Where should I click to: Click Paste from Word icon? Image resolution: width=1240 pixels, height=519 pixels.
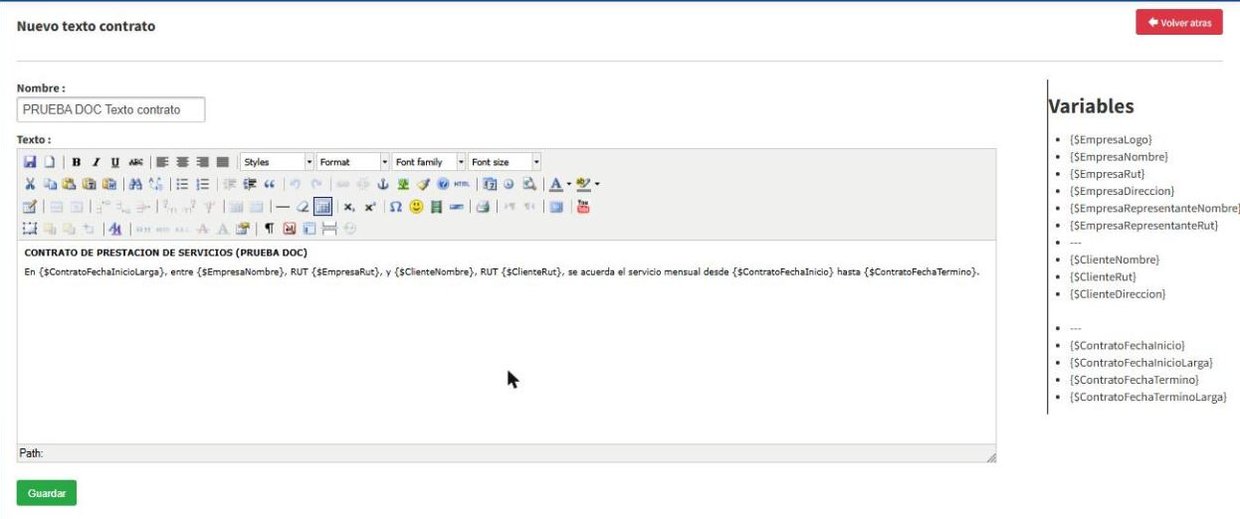(x=109, y=184)
